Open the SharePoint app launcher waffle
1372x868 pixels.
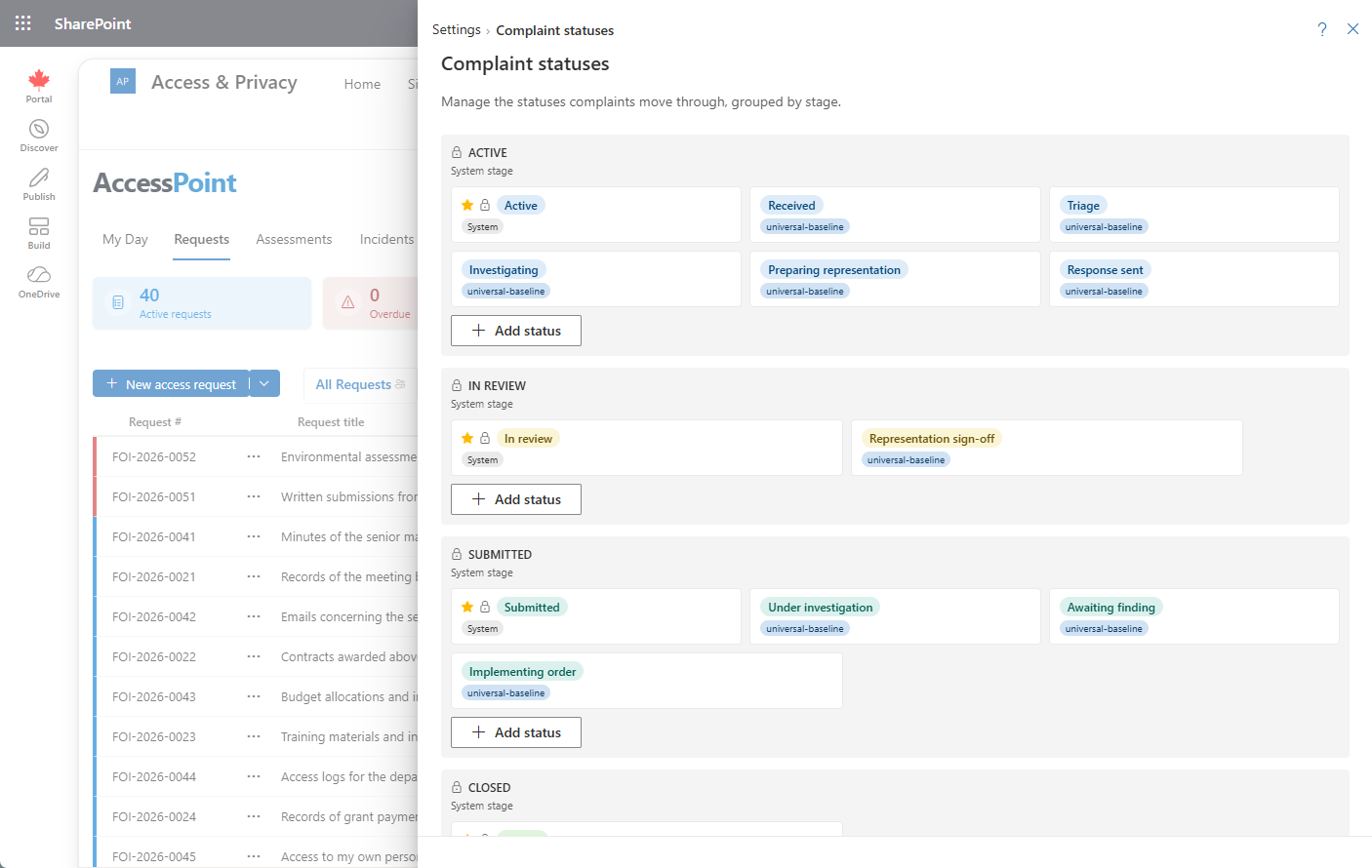23,23
